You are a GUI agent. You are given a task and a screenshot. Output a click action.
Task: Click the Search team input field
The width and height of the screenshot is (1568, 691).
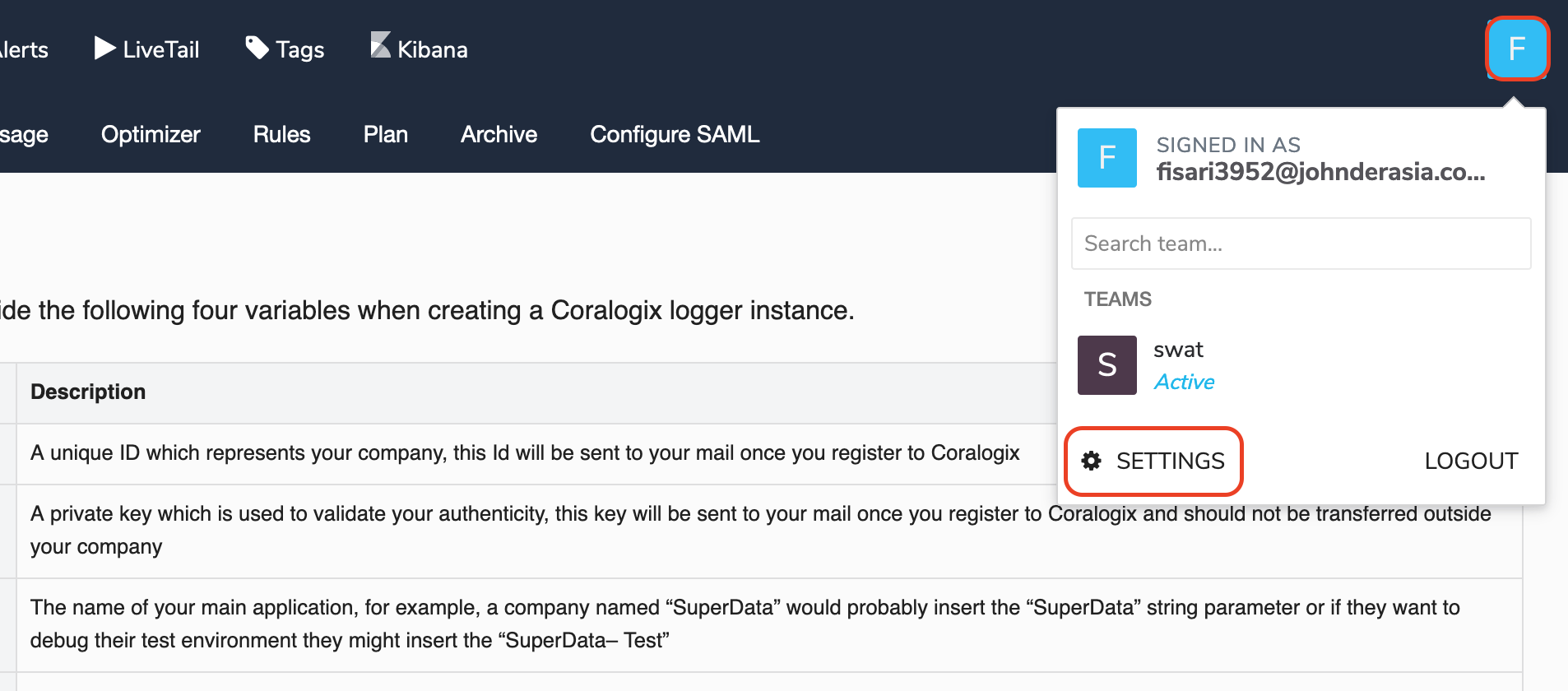click(x=1301, y=243)
